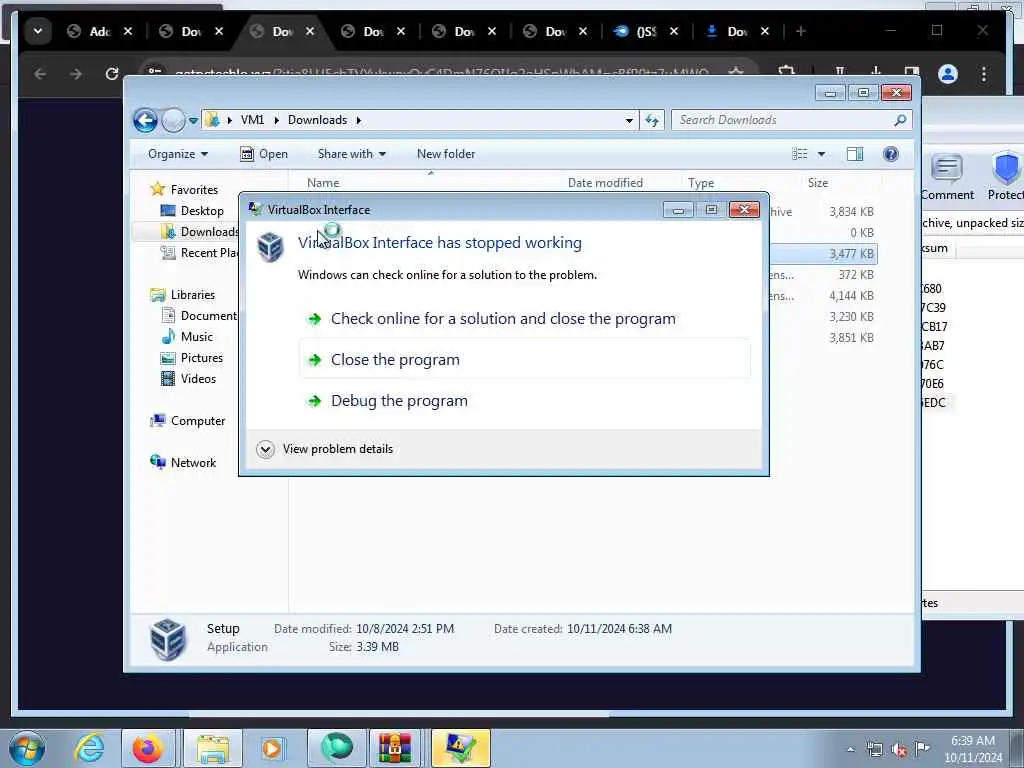Sort files by Size column

tap(818, 183)
